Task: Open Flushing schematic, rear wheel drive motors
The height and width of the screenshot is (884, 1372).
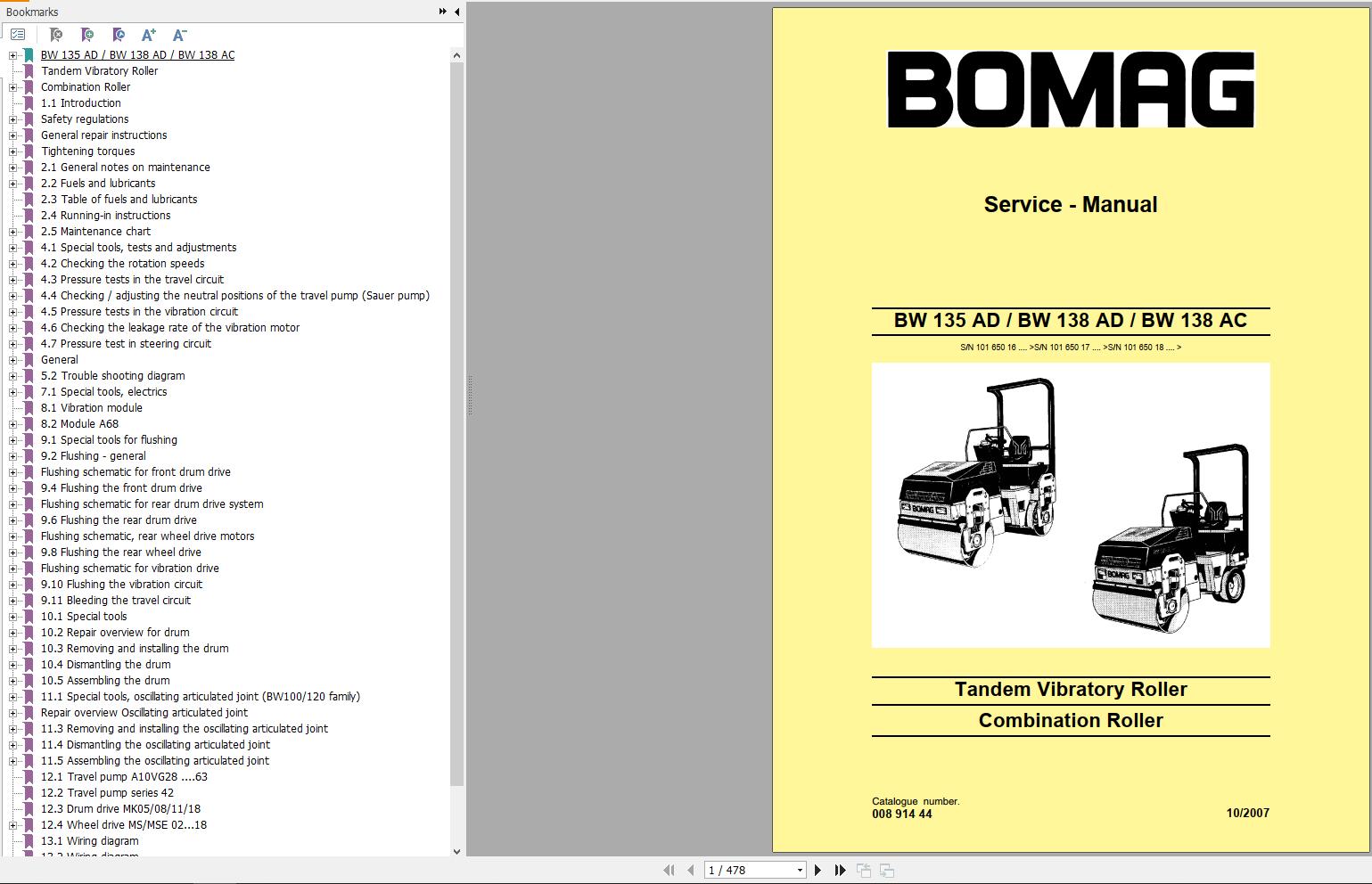Action: pyautogui.click(x=147, y=536)
